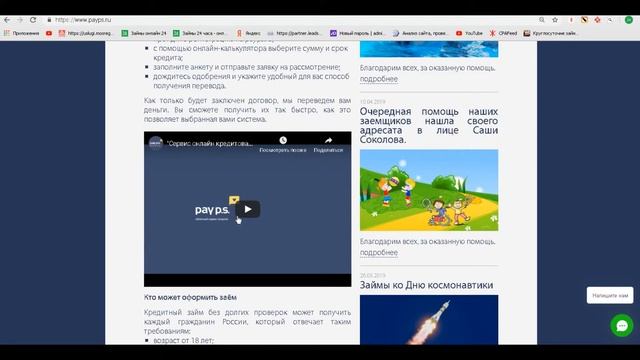The height and width of the screenshot is (360, 640).
Task: Open 'Займы ко Дню космонавтики' heading
Action: [426, 285]
